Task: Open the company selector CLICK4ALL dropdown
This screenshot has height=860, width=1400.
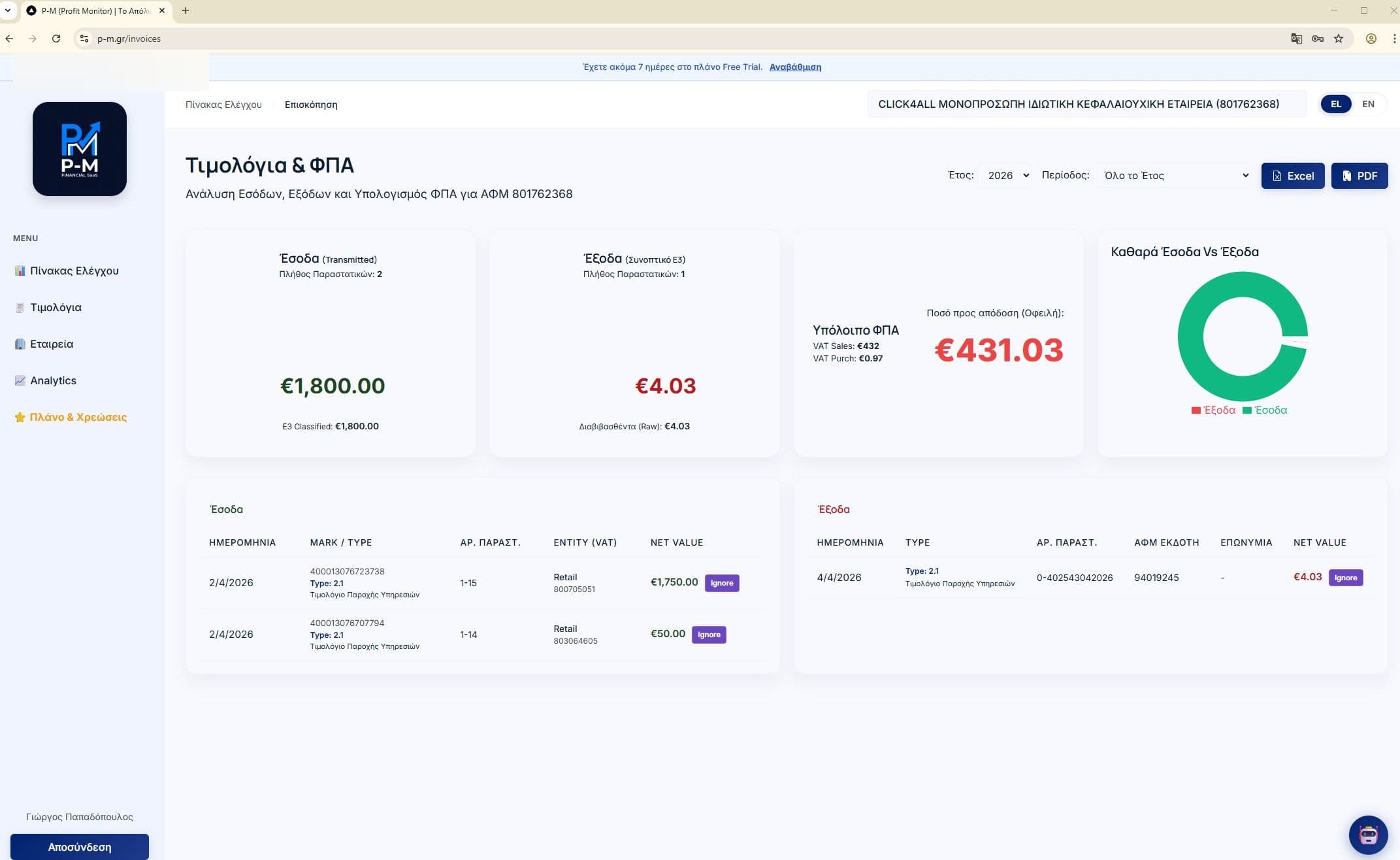Action: (x=1086, y=104)
